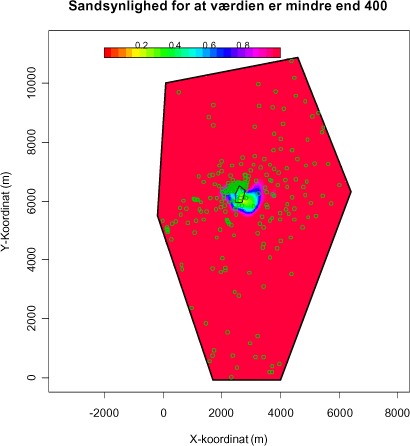Image resolution: width=410 pixels, height=446 pixels.
Task: Click the 4000 tick label on the X axis
Action: [281, 413]
